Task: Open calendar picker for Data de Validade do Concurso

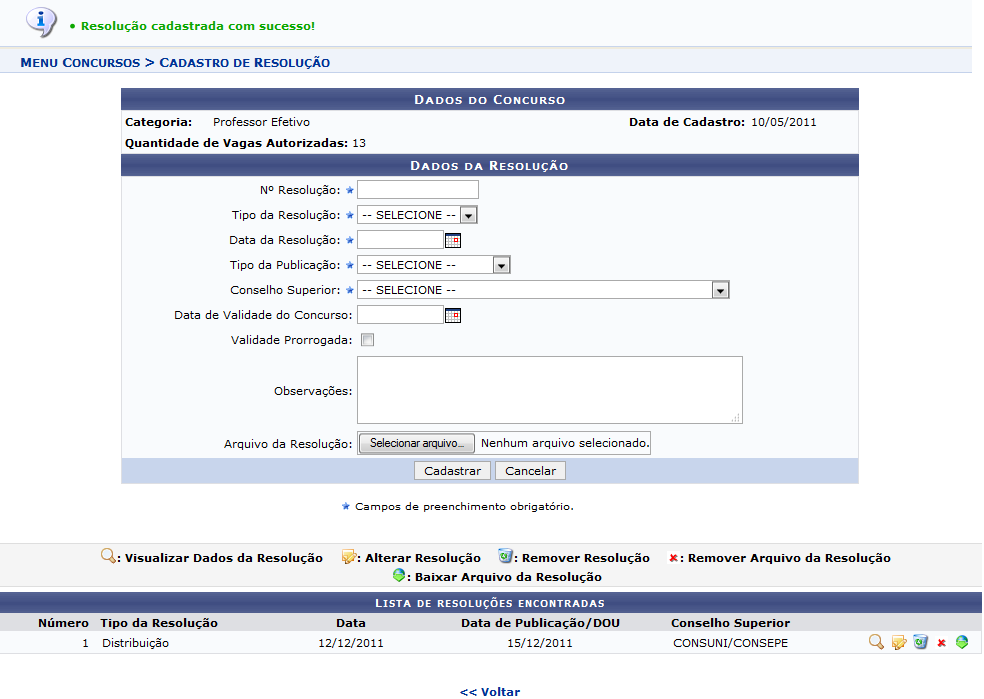Action: click(x=453, y=315)
